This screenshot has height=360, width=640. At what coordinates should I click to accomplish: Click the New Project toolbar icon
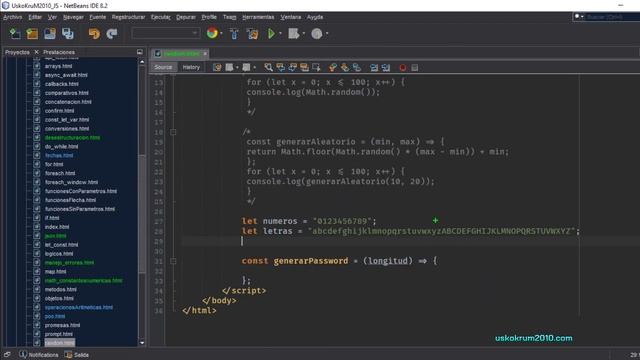(x=32, y=33)
